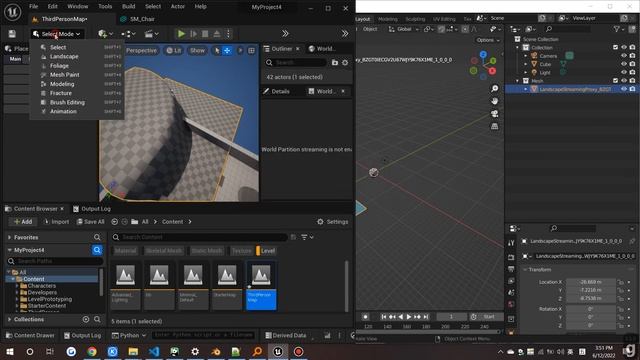Click Blender perspective orthographic grid icon
The height and width of the screenshot is (360, 640).
pos(495,127)
